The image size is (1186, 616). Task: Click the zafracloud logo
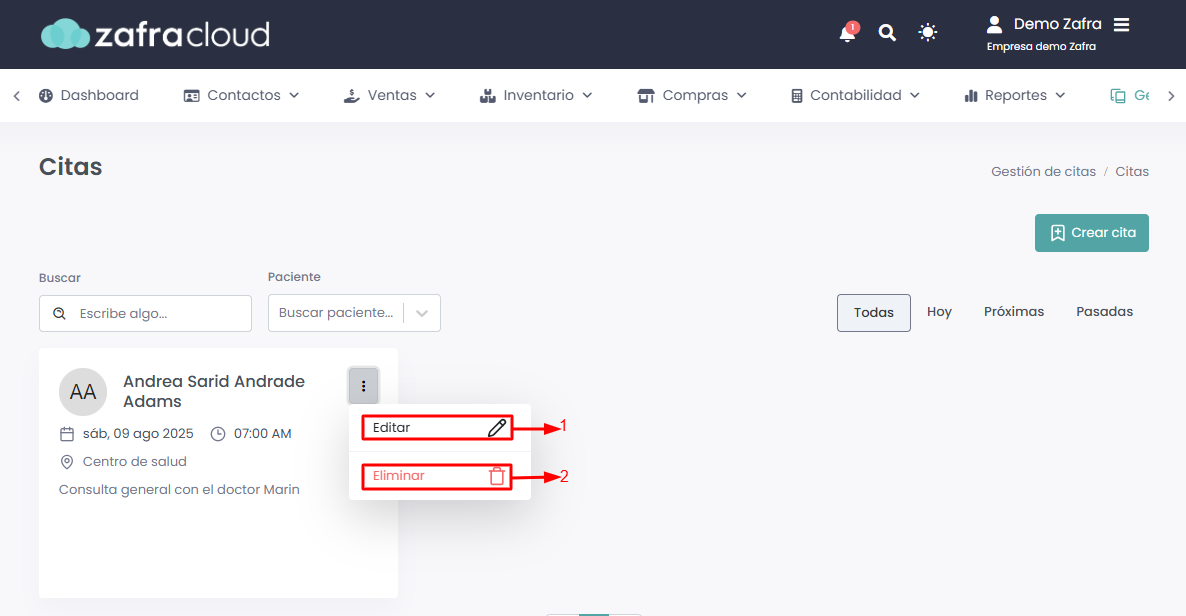coord(155,34)
